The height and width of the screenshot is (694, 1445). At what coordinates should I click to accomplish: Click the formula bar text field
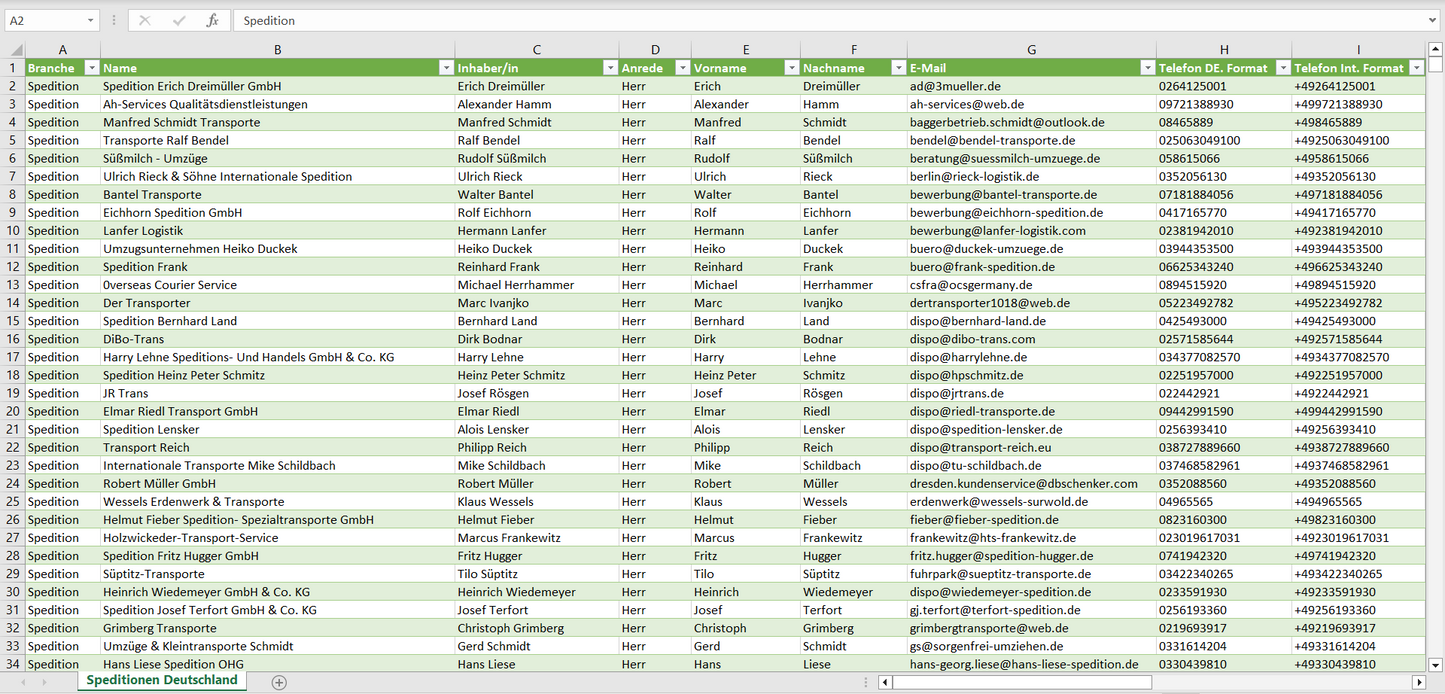coord(830,20)
